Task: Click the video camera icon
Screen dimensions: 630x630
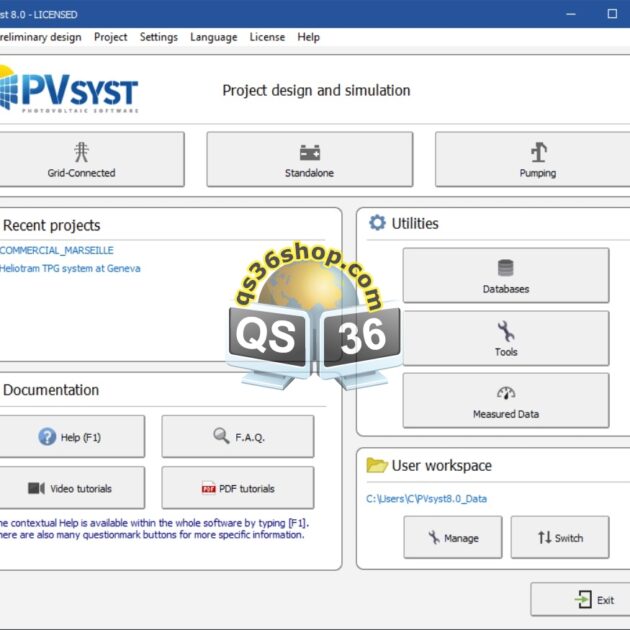Action: click(x=36, y=488)
